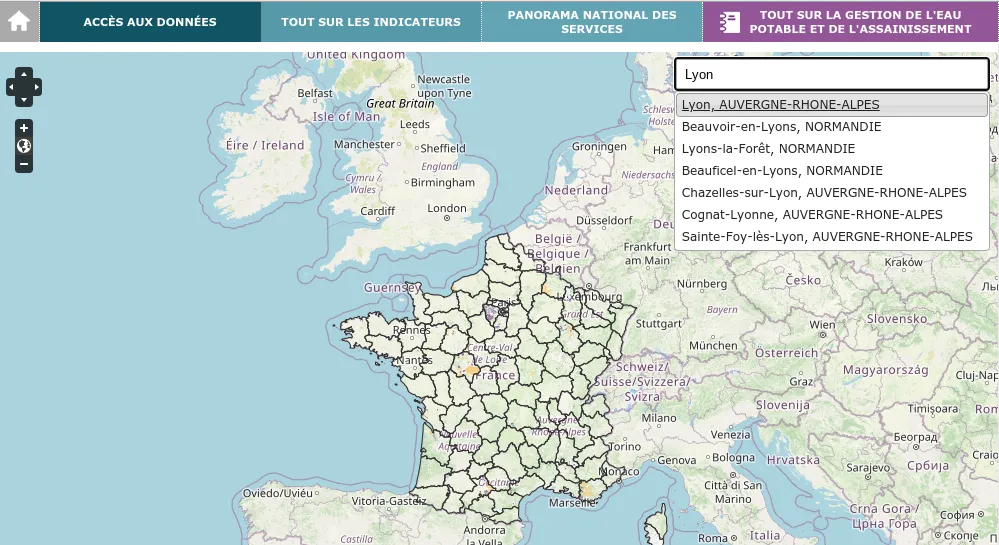Click the Marseille label on map
This screenshot has height=545, width=999.
tap(572, 503)
